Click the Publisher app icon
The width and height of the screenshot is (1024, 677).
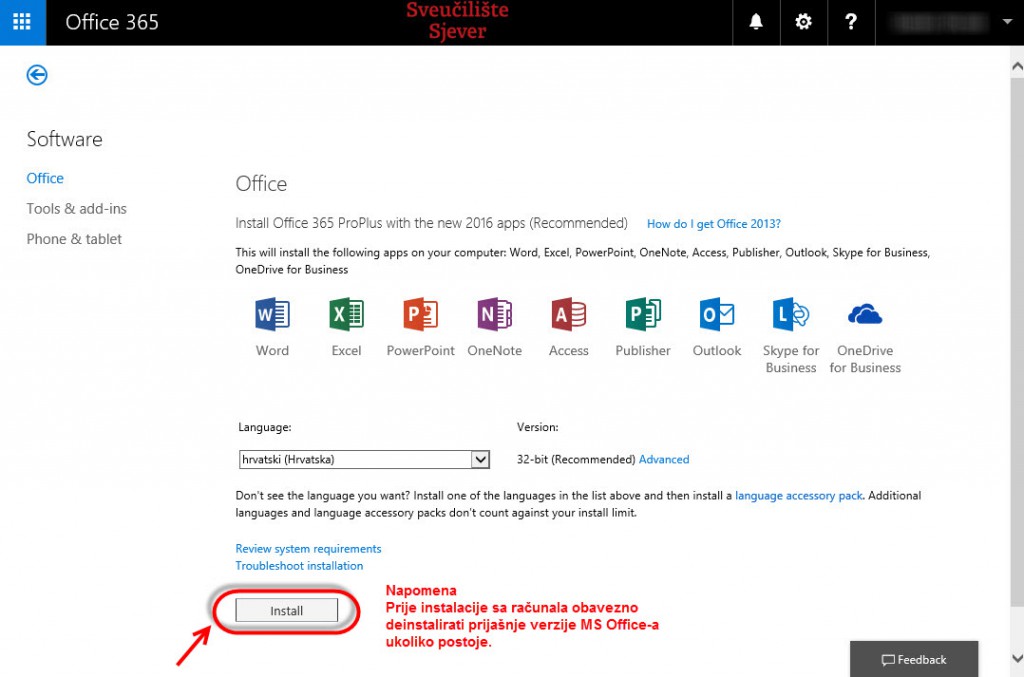[643, 315]
